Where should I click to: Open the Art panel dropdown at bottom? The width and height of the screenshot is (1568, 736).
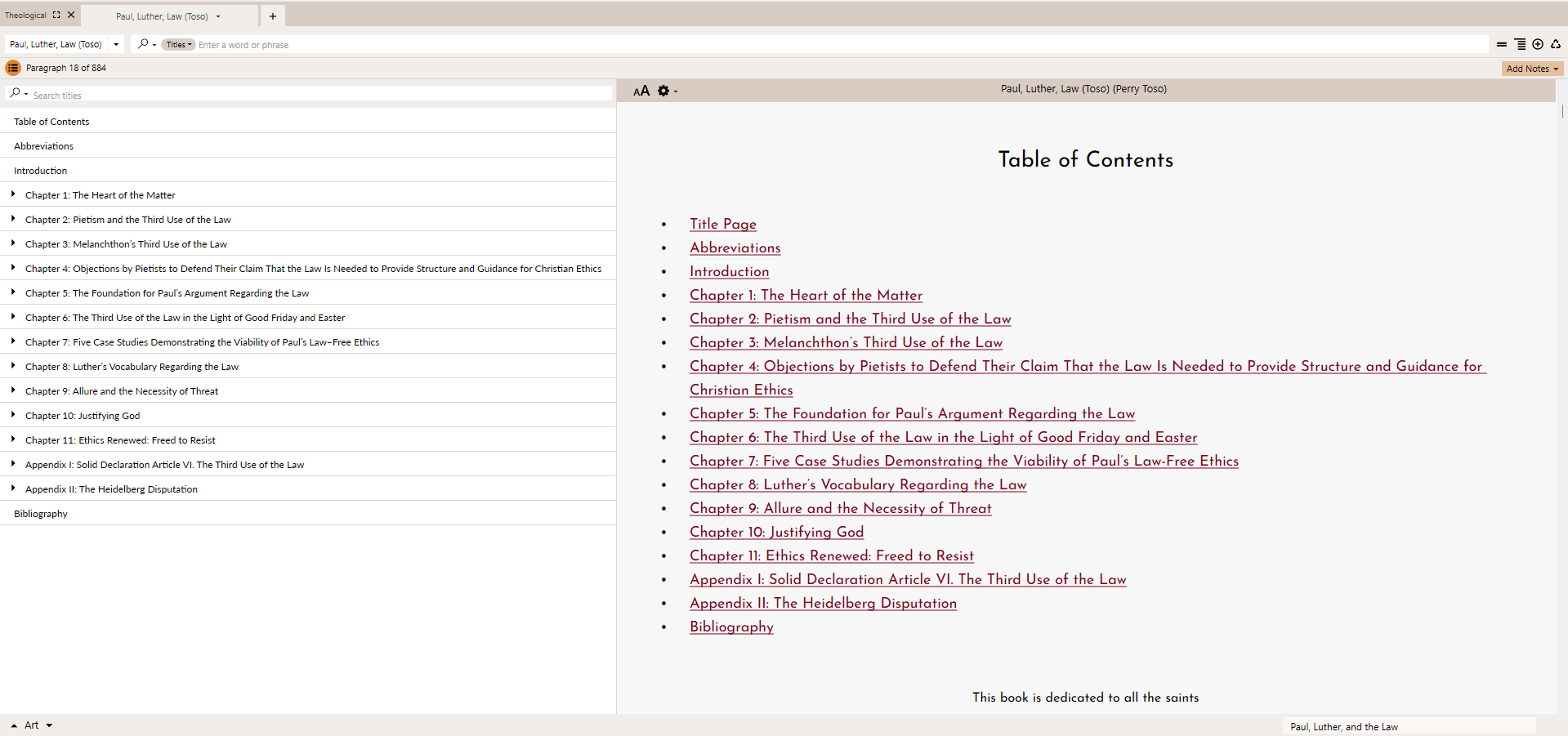coord(49,725)
